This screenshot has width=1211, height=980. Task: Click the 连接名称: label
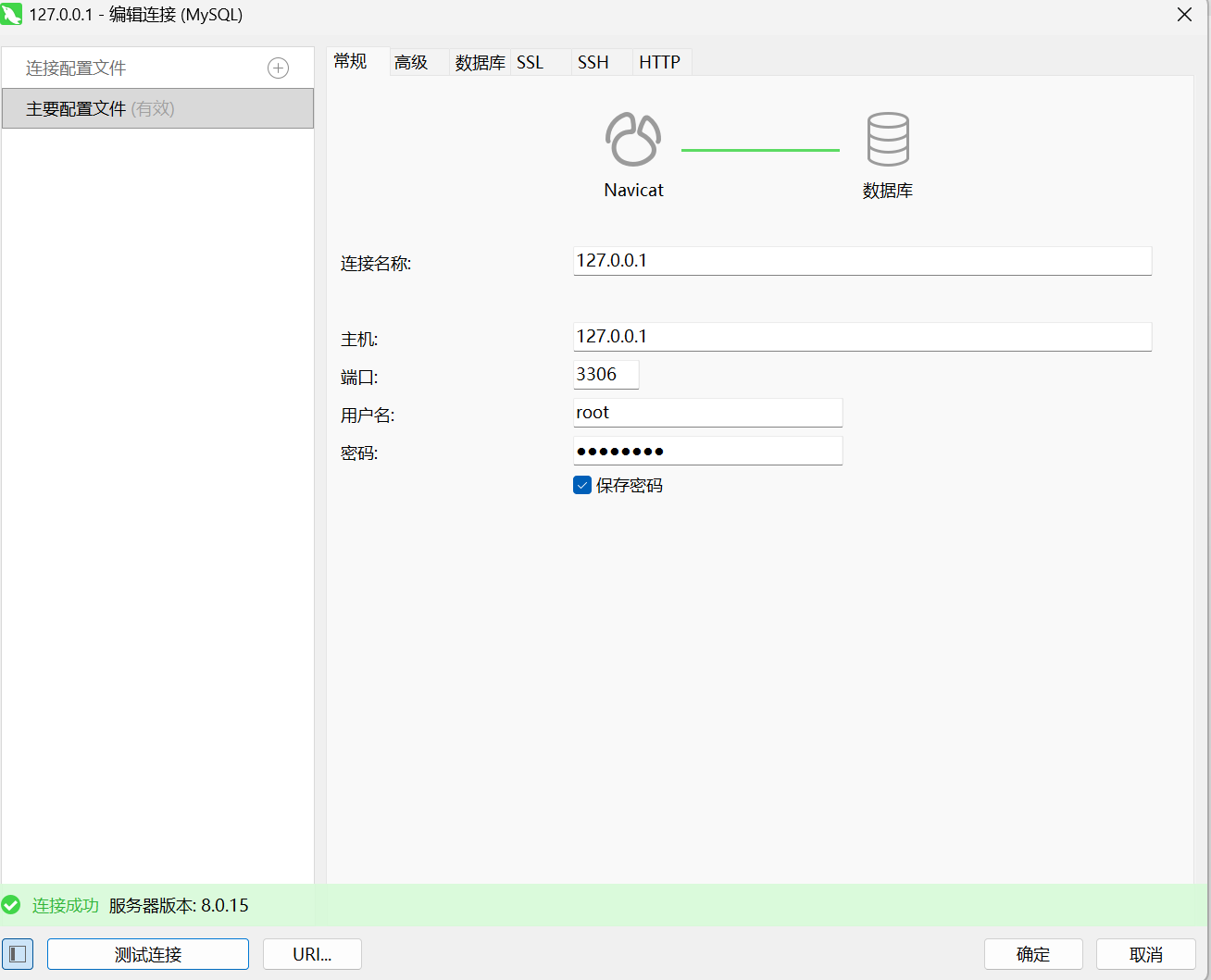pyautogui.click(x=376, y=264)
